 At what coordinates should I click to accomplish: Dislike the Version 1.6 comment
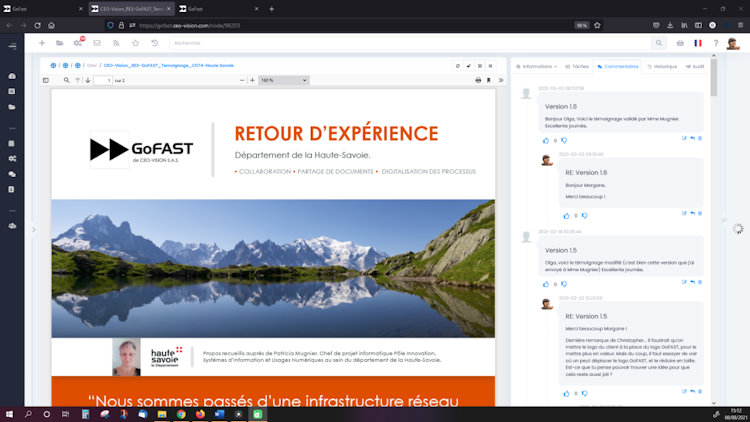564,141
